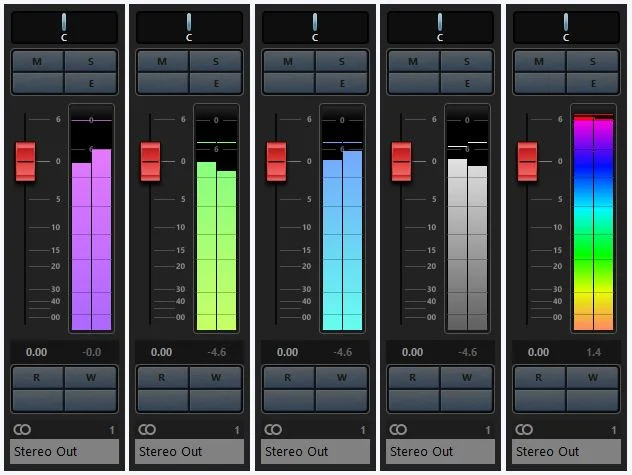Open channel settings E on white-meter strip
This screenshot has height=475, width=632.
[x=467, y=83]
